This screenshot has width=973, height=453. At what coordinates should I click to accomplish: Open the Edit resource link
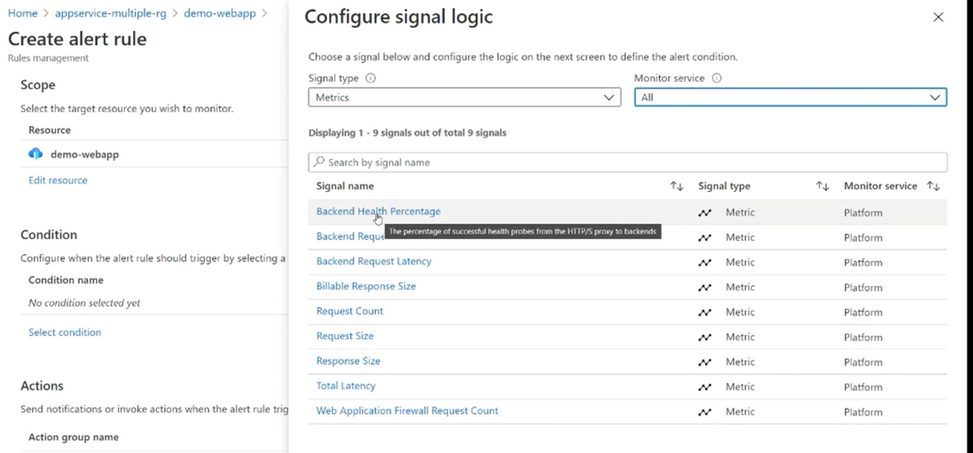click(x=58, y=180)
